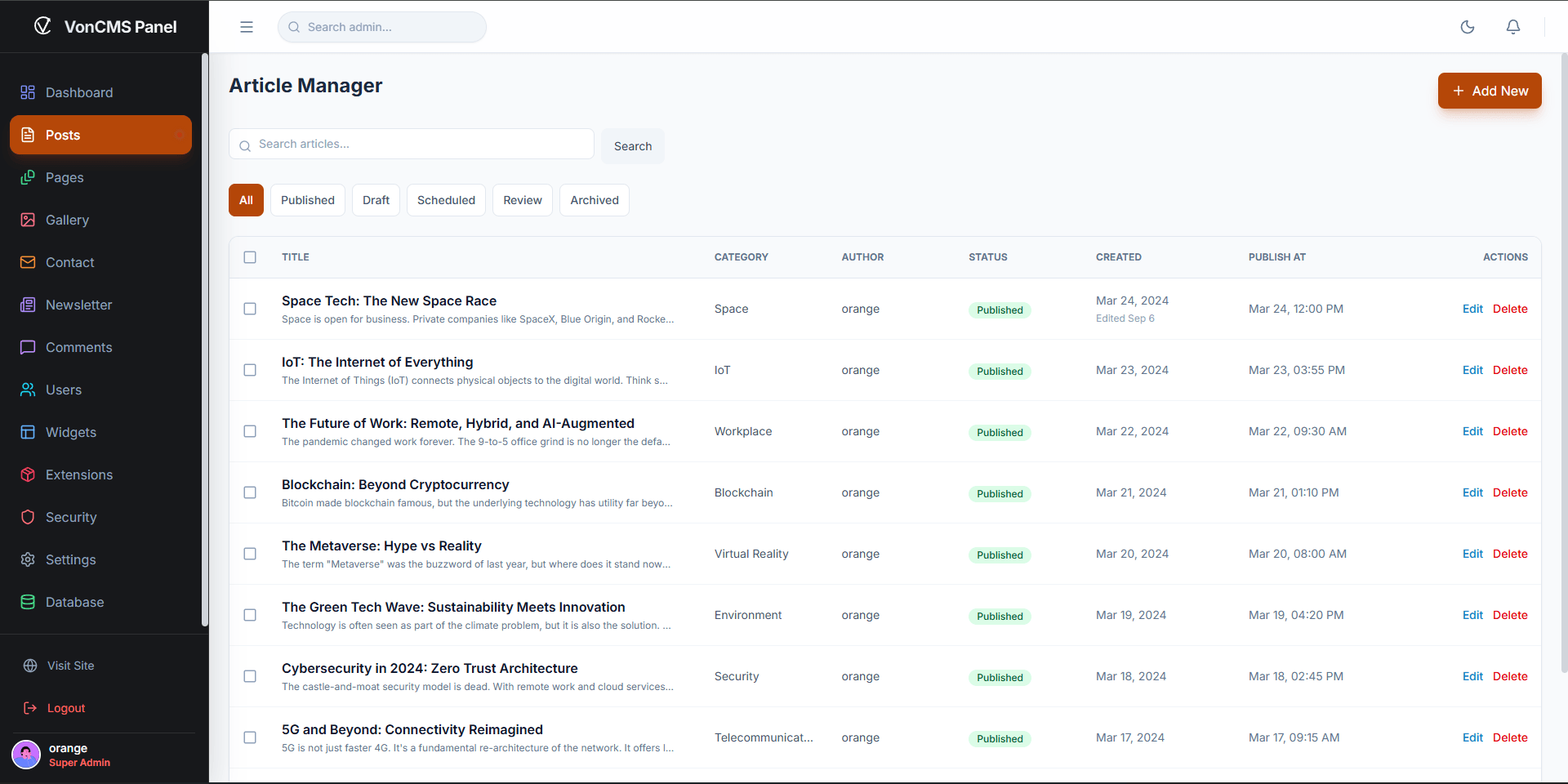This screenshot has width=1568, height=784.
Task: Open Gallery via its image icon
Action: pos(28,220)
